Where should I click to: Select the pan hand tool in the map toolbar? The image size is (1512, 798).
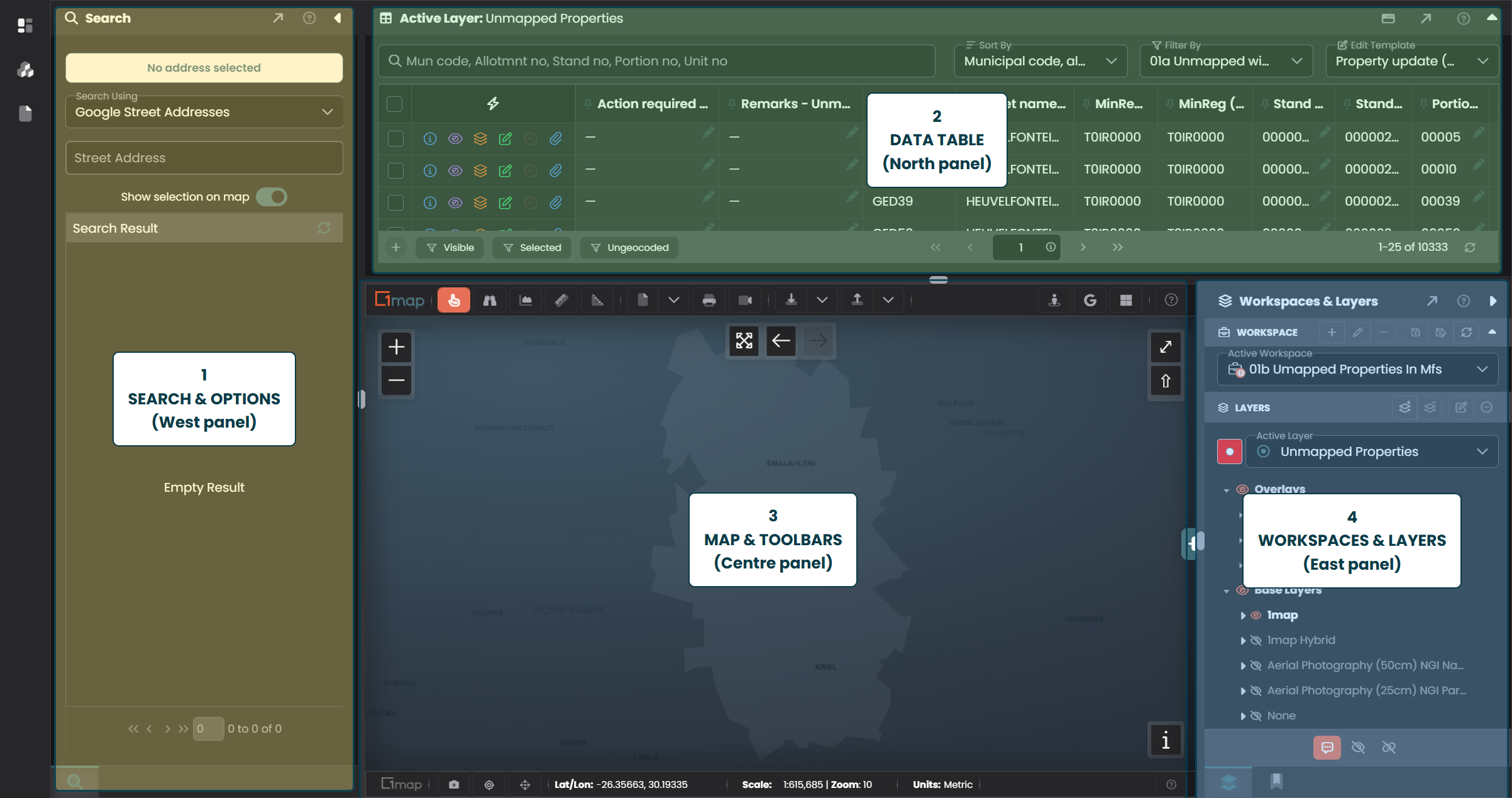pyautogui.click(x=453, y=301)
